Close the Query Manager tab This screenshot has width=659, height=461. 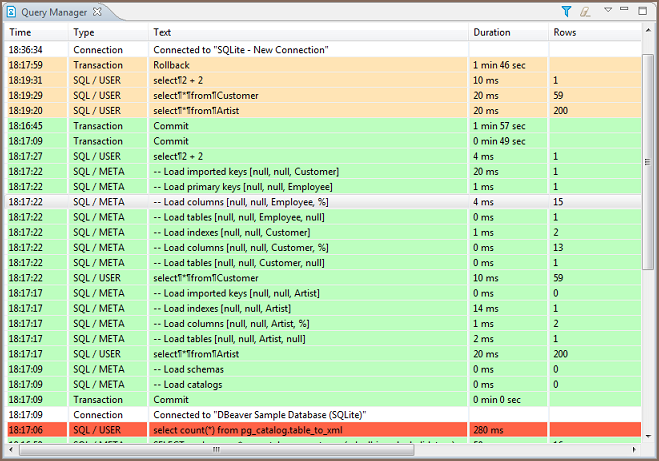pyautogui.click(x=97, y=12)
